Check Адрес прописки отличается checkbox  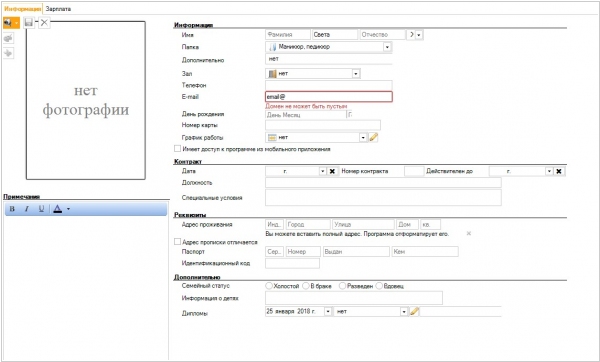(177, 242)
